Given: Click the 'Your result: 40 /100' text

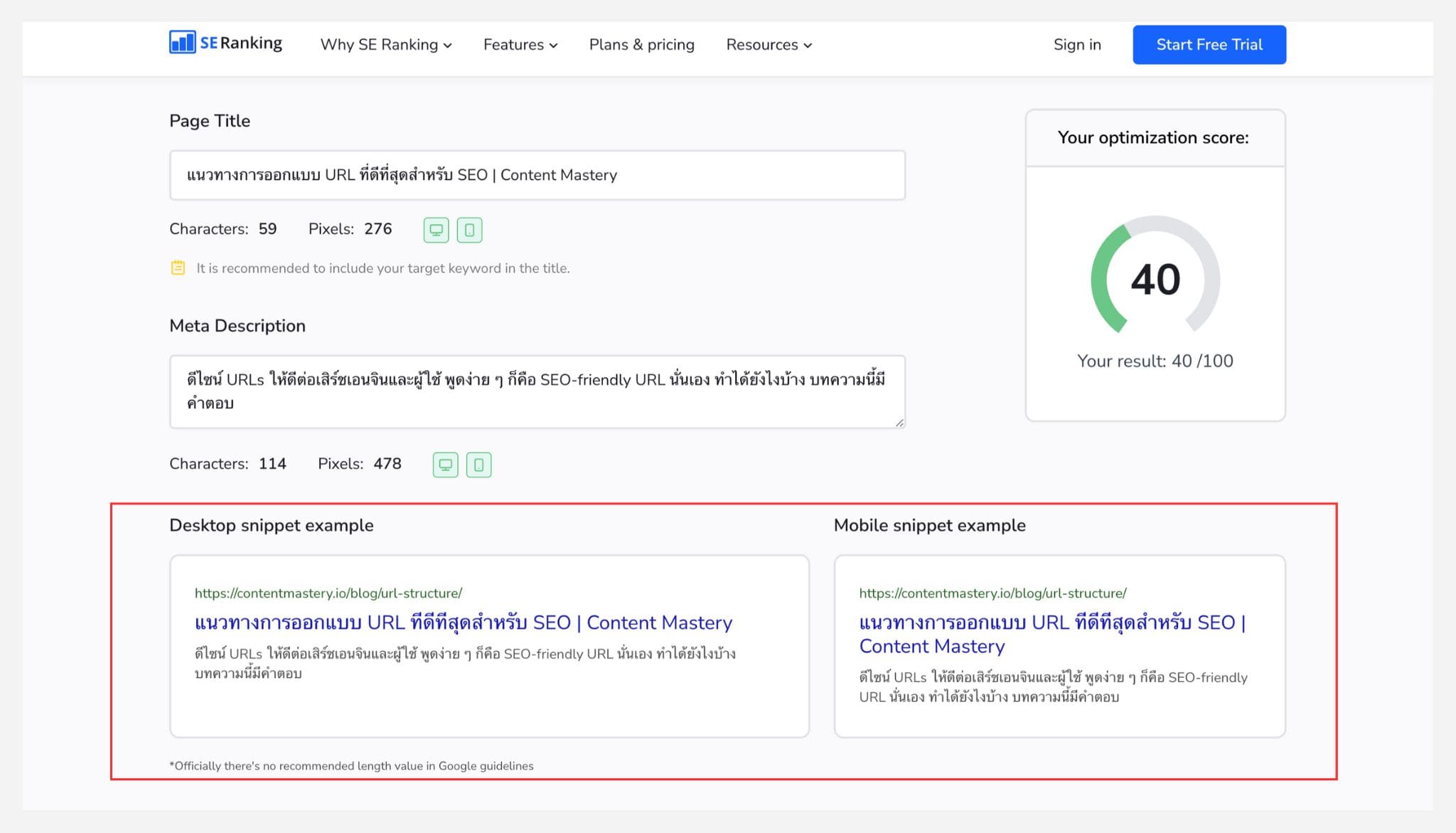Looking at the screenshot, I should pos(1155,361).
